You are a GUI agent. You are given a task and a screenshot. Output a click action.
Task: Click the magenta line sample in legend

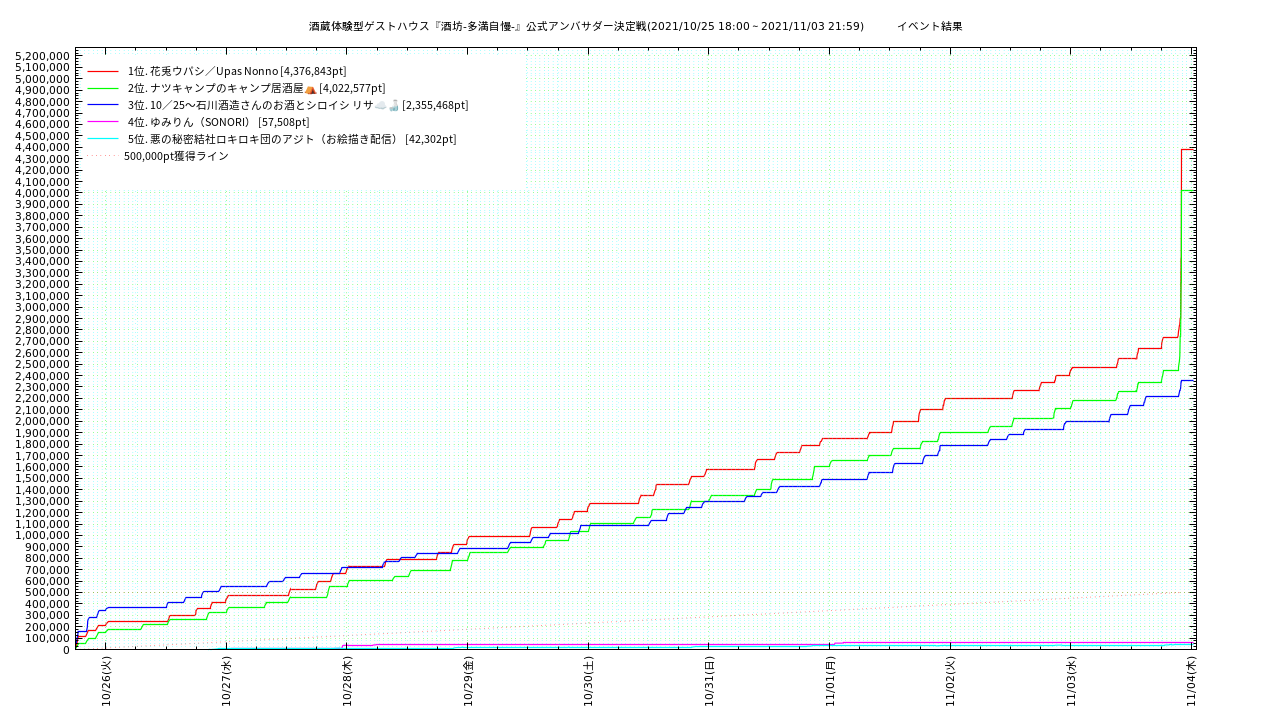click(103, 122)
